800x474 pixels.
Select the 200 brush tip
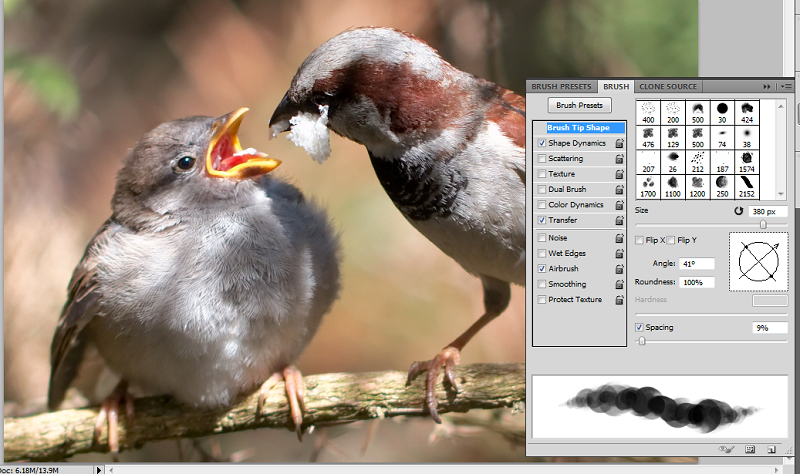(673, 113)
